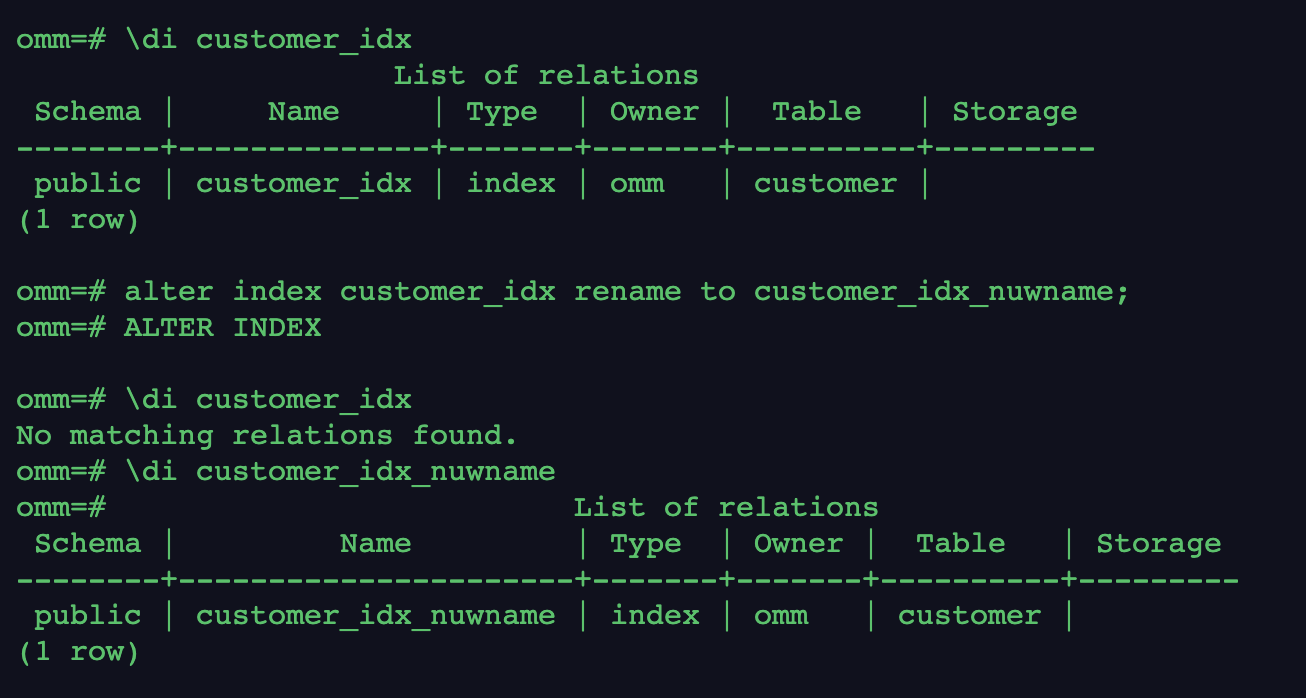The image size is (1306, 698).
Task: Click 'Owner' header in second table
Action: [797, 544]
